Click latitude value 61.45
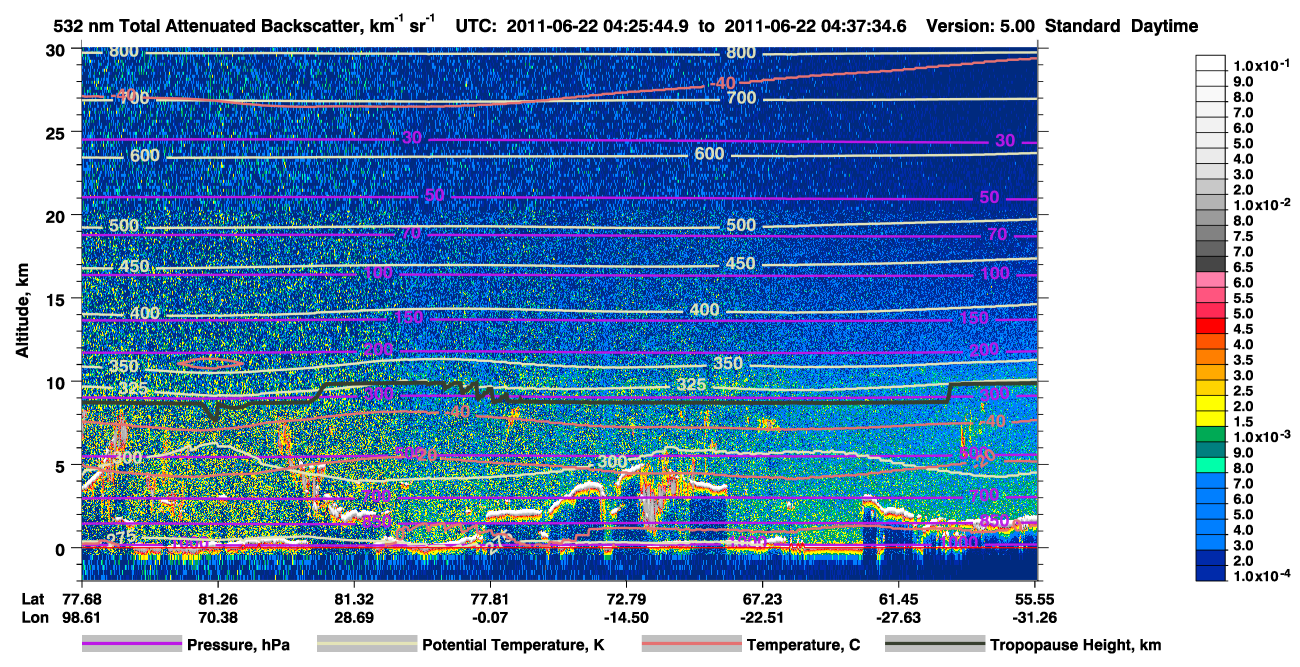This screenshot has height=667, width=1300. coord(899,598)
